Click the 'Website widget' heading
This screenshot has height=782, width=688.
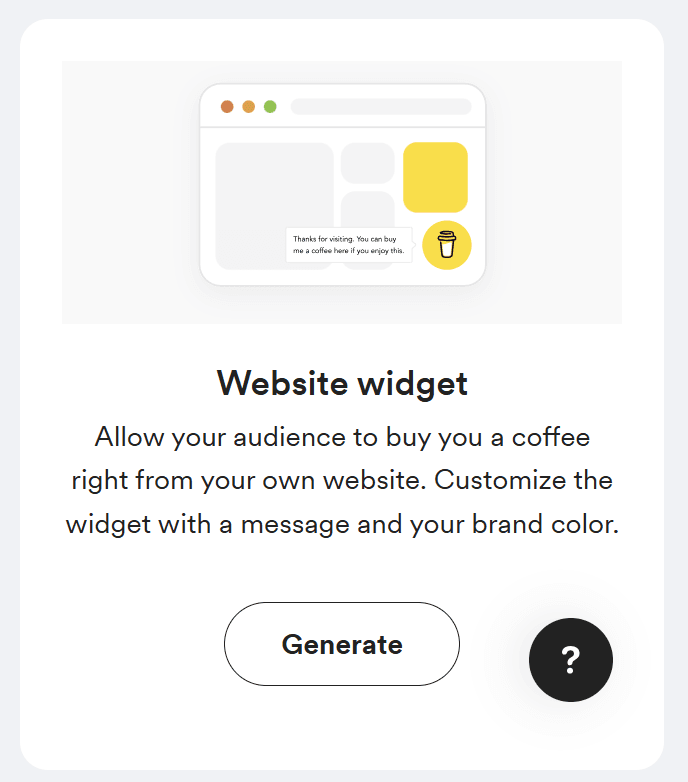coord(342,383)
